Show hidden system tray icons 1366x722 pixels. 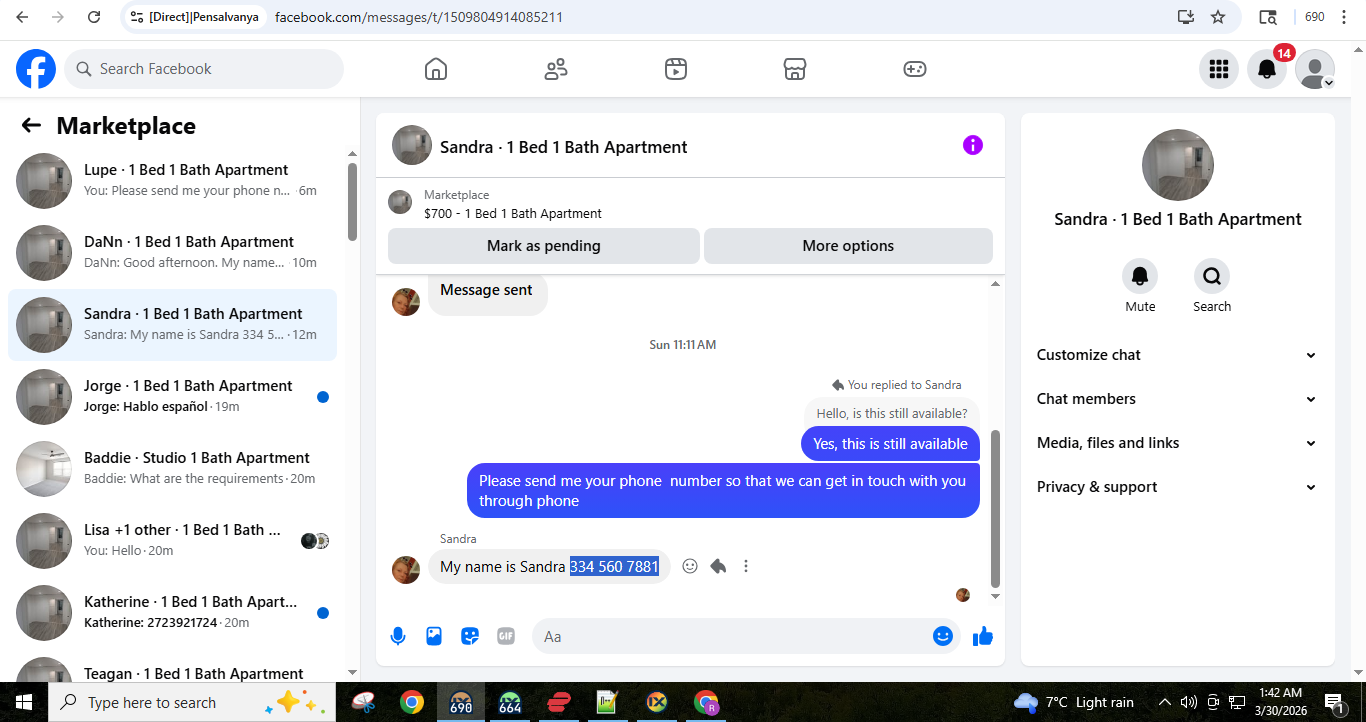(x=1165, y=702)
